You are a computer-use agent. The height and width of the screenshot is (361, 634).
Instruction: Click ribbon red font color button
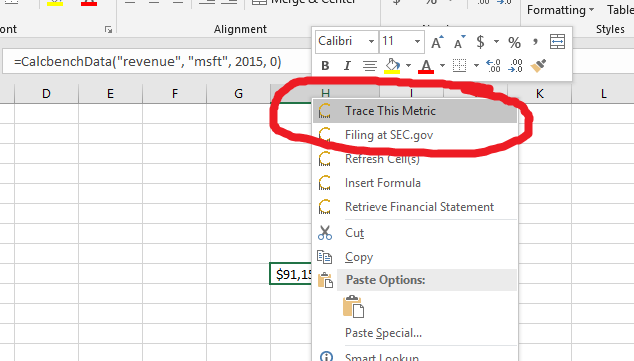[x=89, y=3]
